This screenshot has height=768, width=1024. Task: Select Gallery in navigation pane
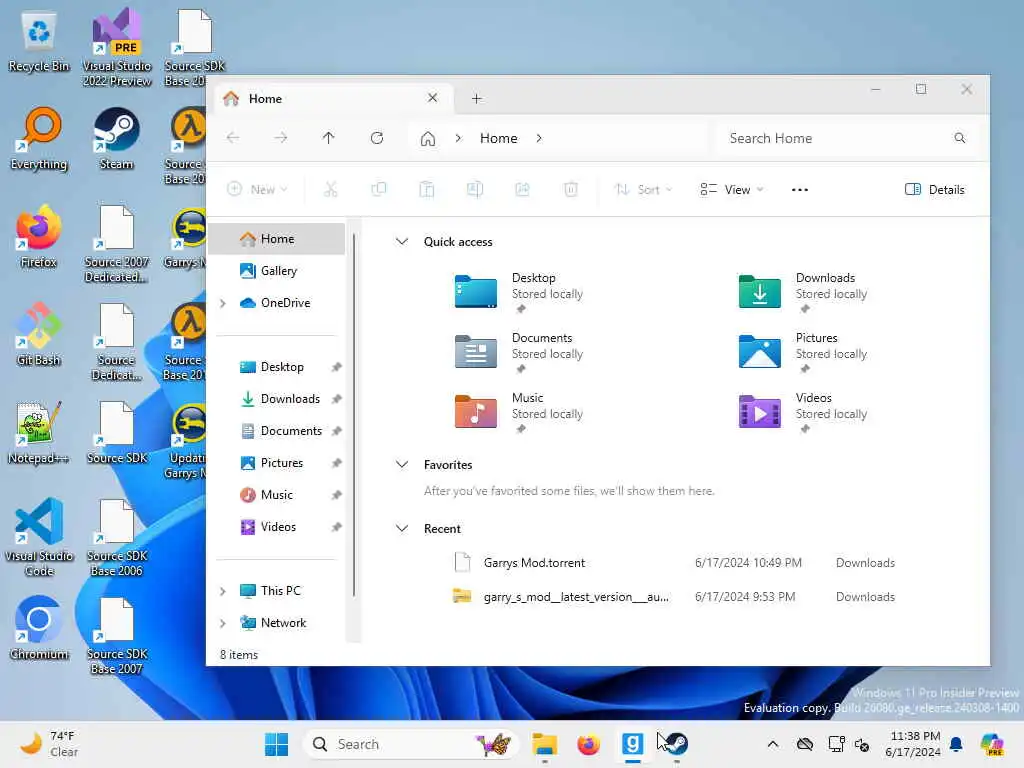click(277, 271)
